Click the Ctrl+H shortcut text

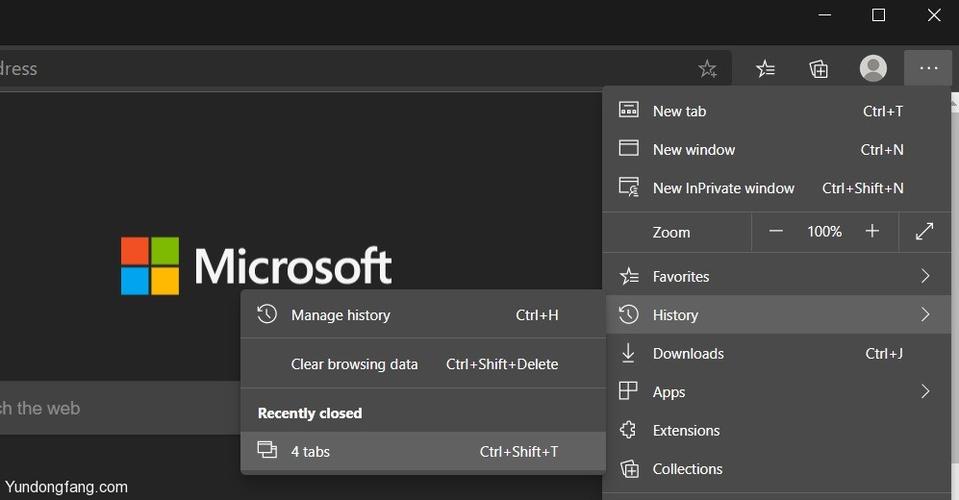(x=537, y=315)
